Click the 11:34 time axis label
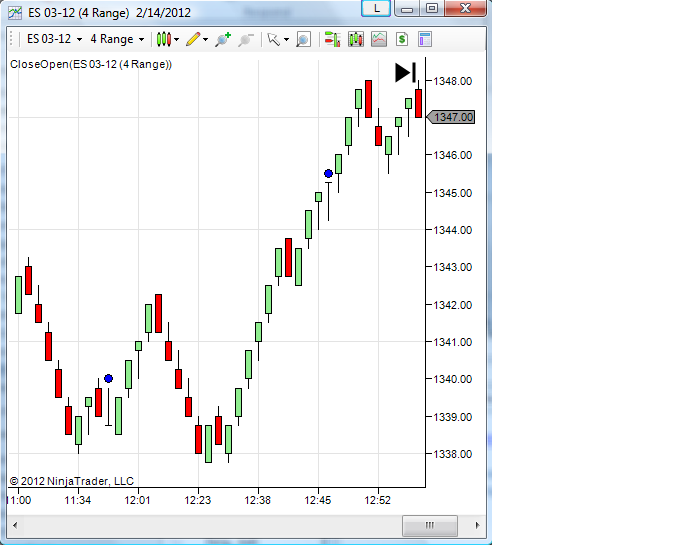 coord(78,500)
